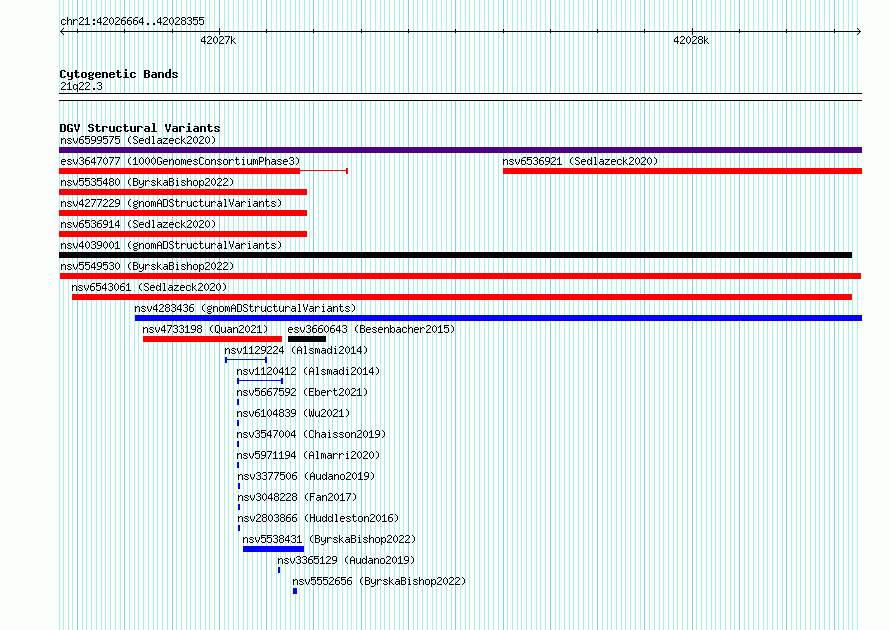The width and height of the screenshot is (890, 630).
Task: Select the purple nsv6599575 variant bar
Action: [460, 150]
